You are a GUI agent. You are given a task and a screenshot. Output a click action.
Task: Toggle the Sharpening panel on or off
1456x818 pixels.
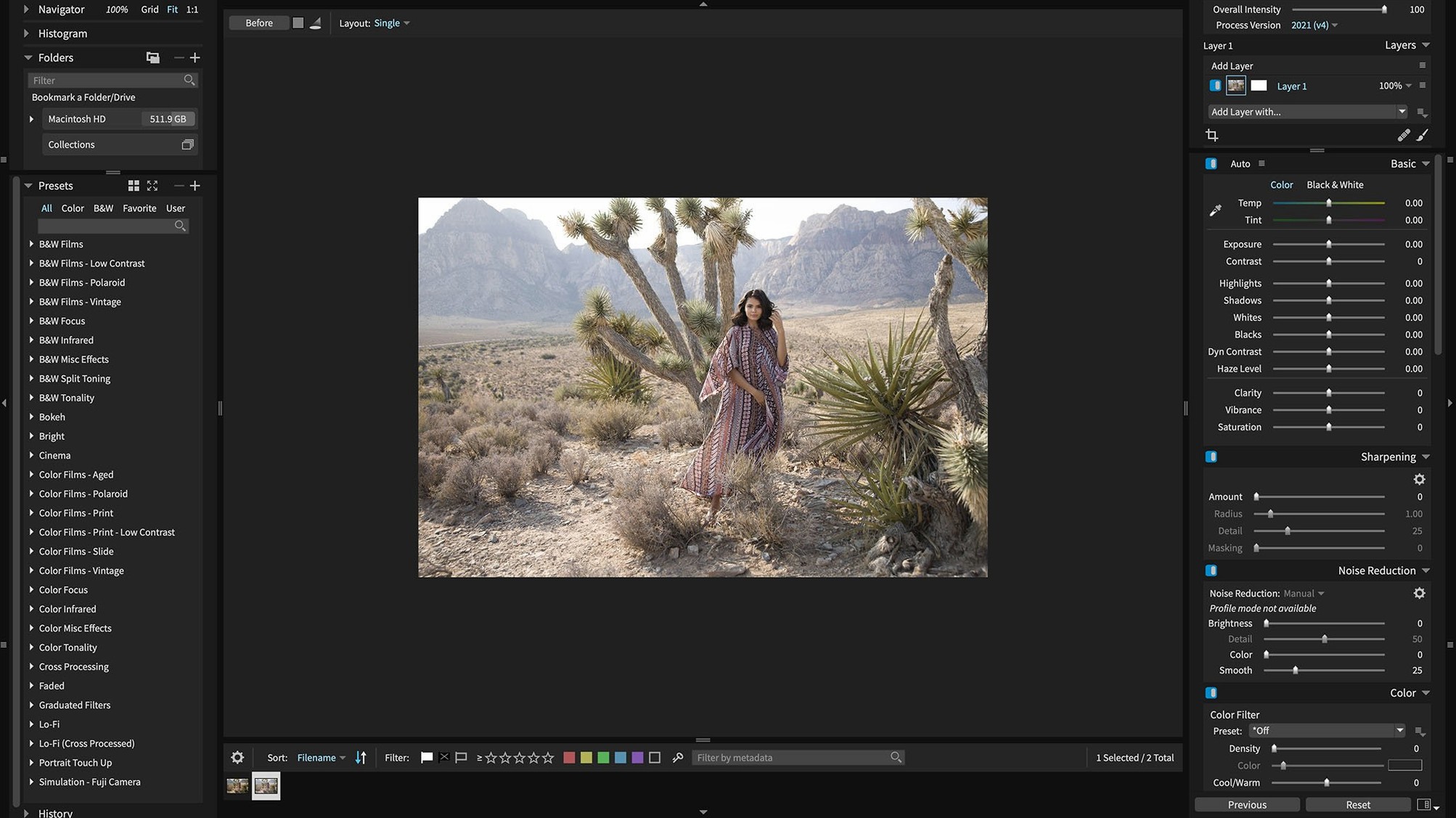pyautogui.click(x=1211, y=457)
